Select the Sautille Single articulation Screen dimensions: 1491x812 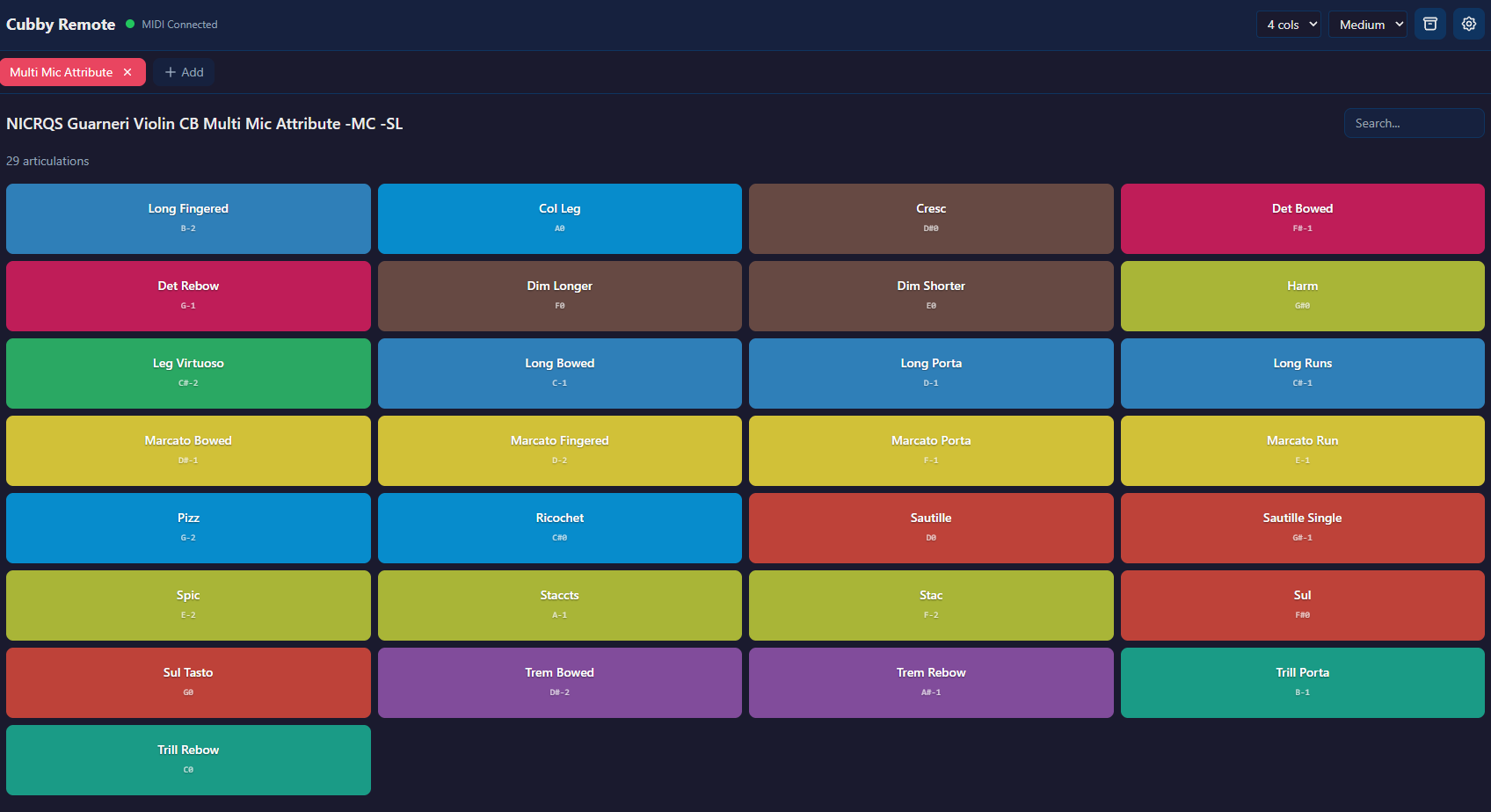1302,527
